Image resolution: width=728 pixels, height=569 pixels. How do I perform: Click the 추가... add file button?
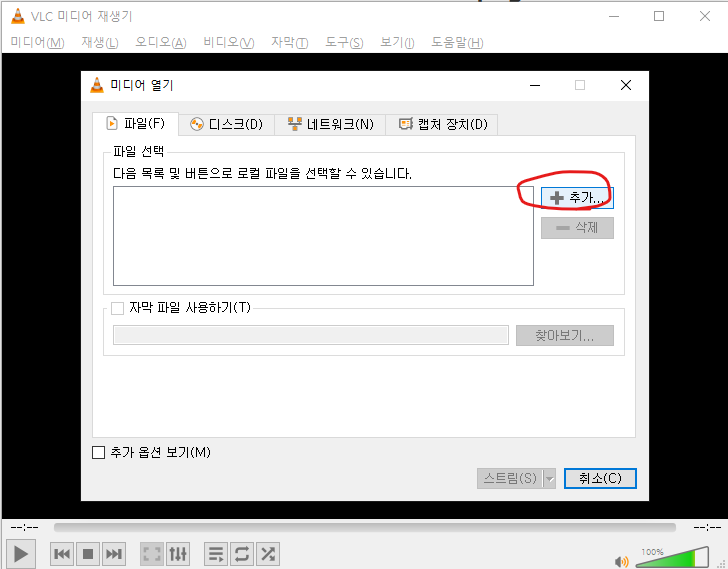tap(577, 198)
